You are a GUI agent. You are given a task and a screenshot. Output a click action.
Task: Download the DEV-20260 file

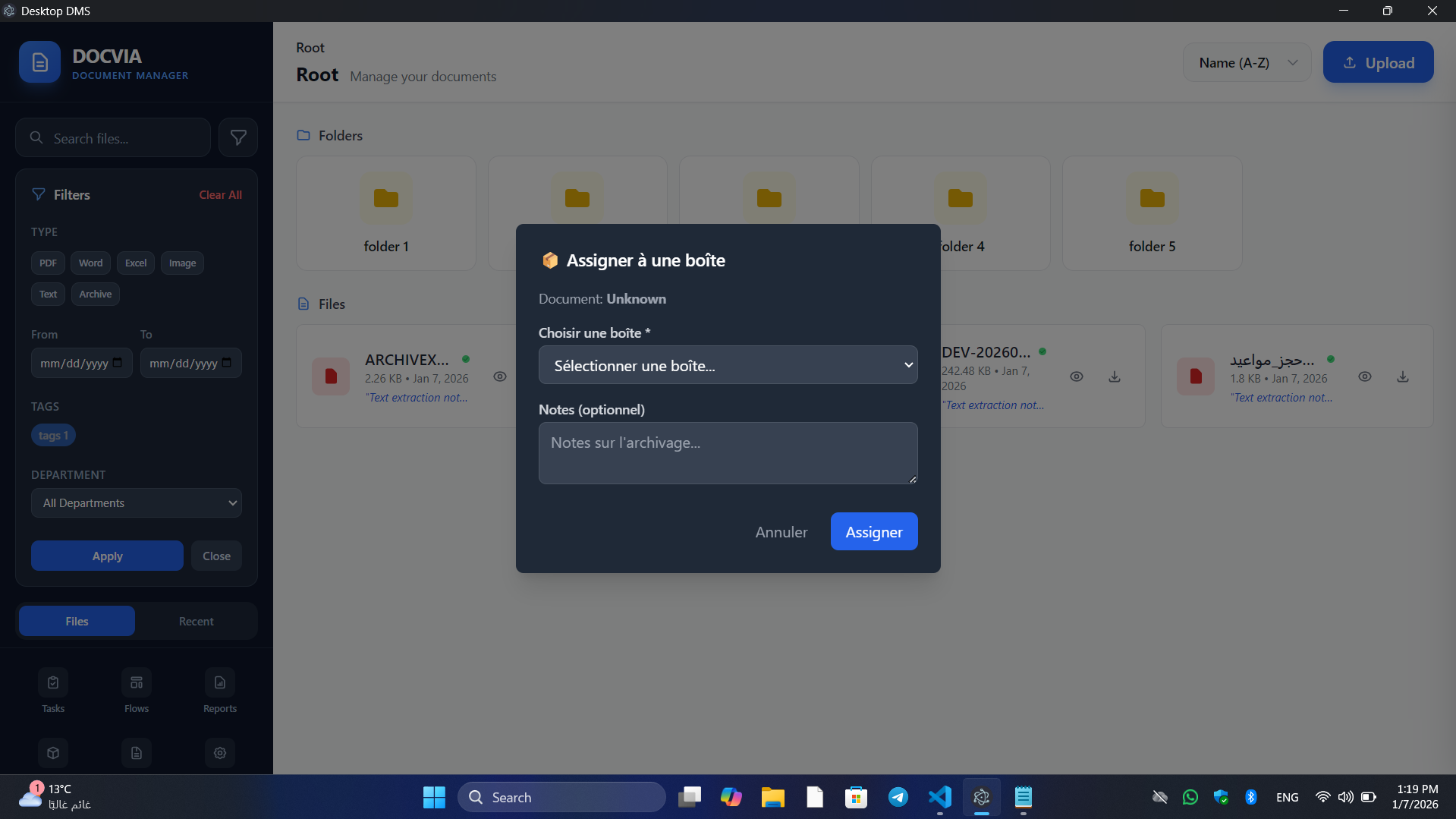1115,376
